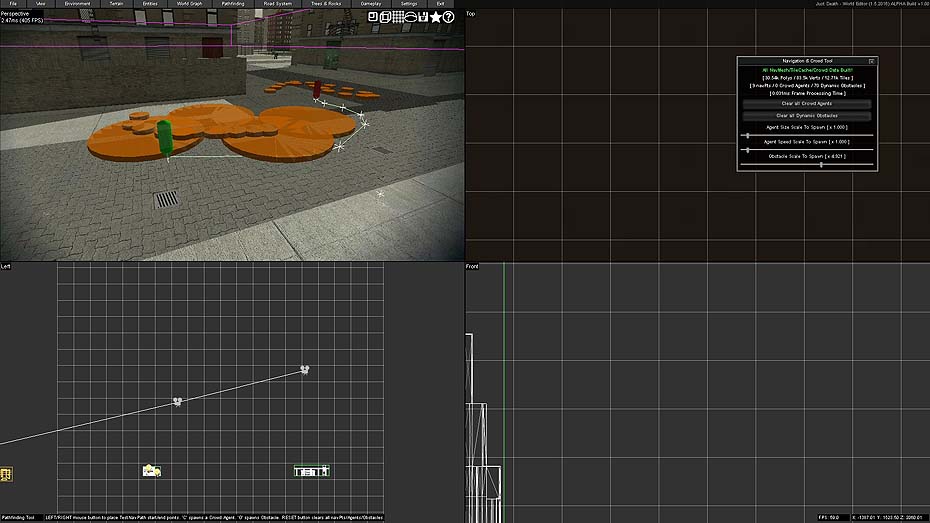Open the Road System menu
The image size is (930, 523).
point(278,4)
